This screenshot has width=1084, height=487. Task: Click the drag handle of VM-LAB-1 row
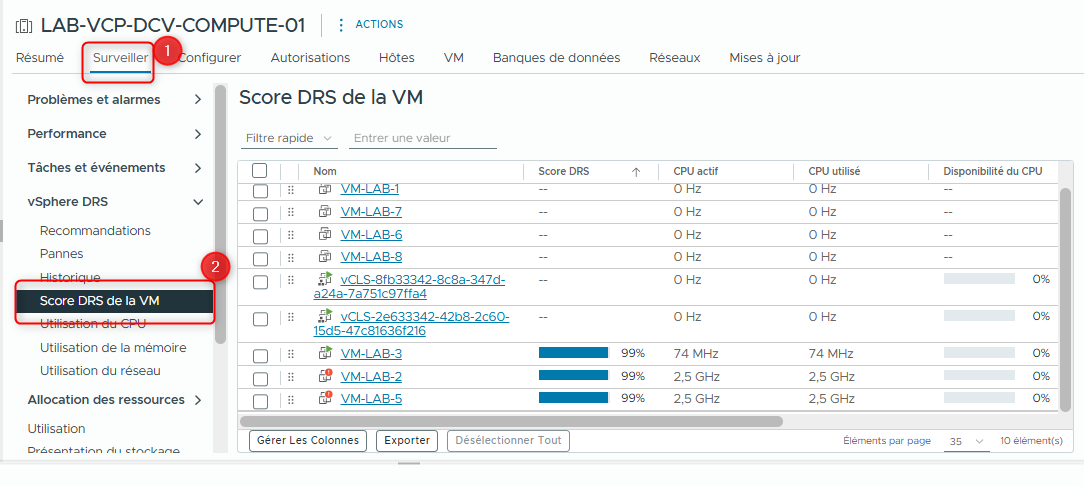290,190
